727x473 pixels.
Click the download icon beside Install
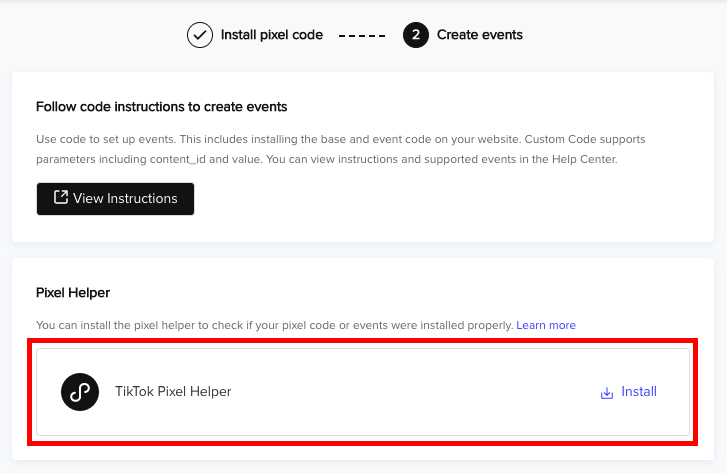pos(607,393)
